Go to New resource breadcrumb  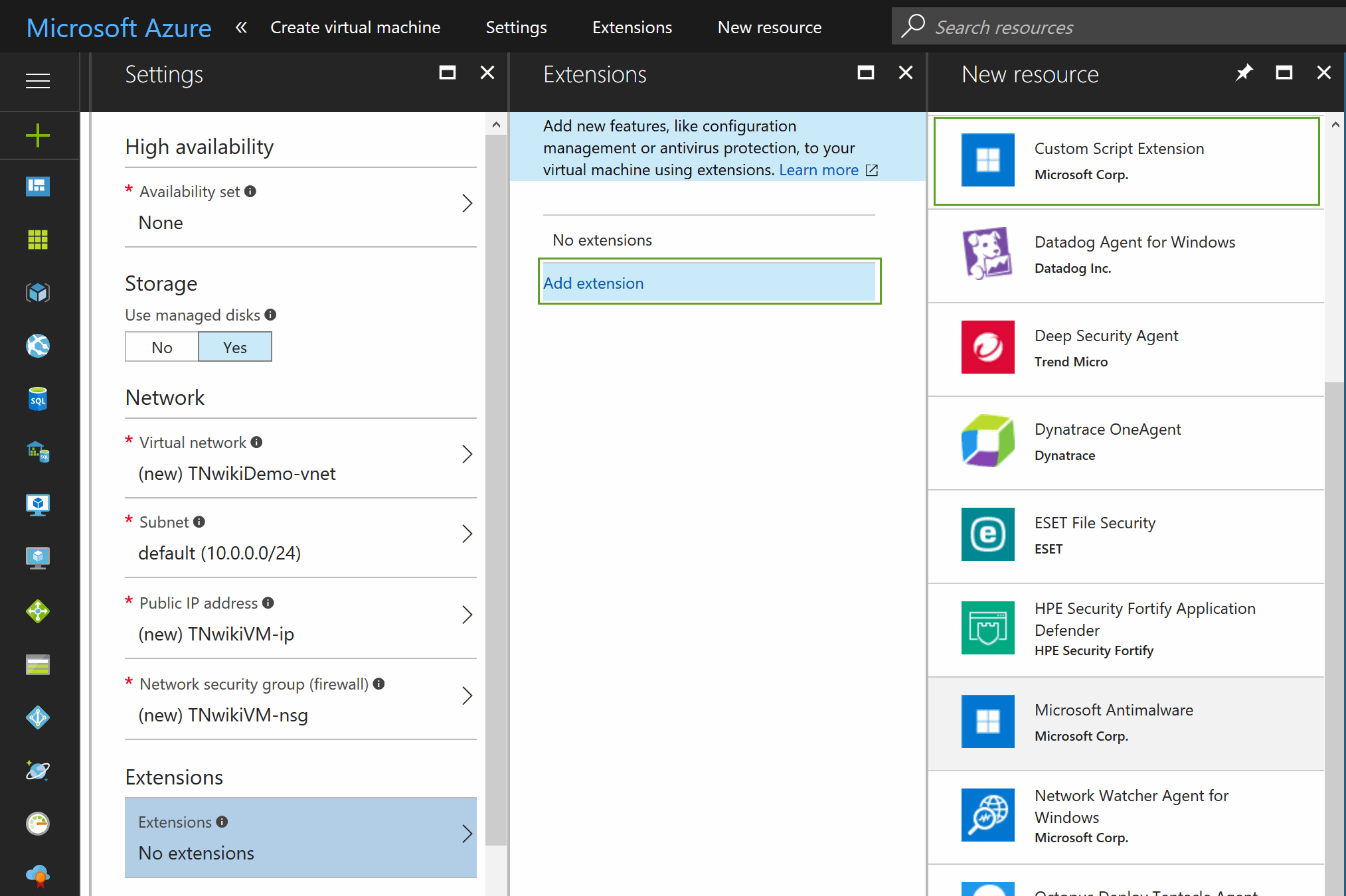pos(770,27)
